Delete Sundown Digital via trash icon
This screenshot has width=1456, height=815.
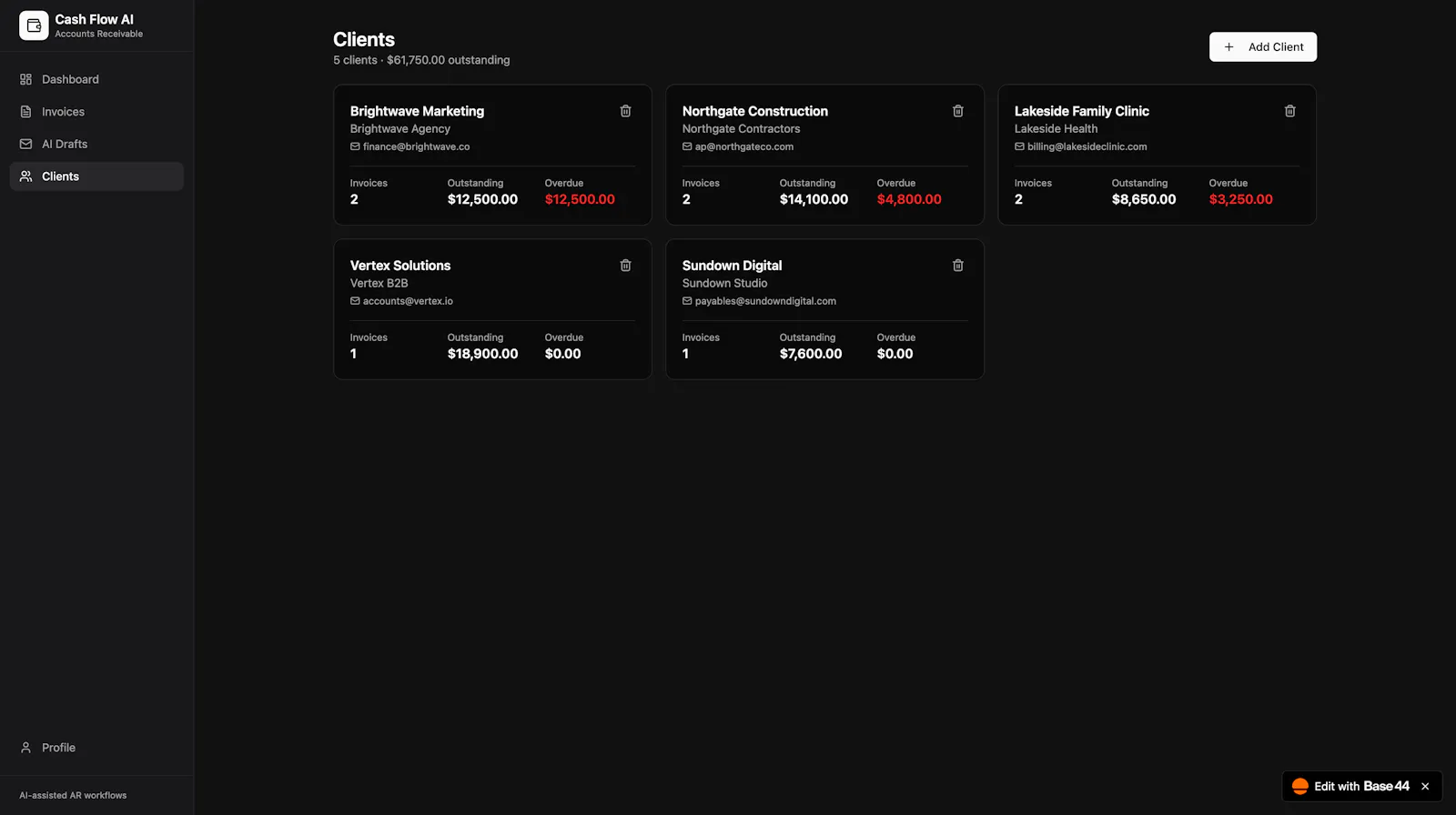957,266
